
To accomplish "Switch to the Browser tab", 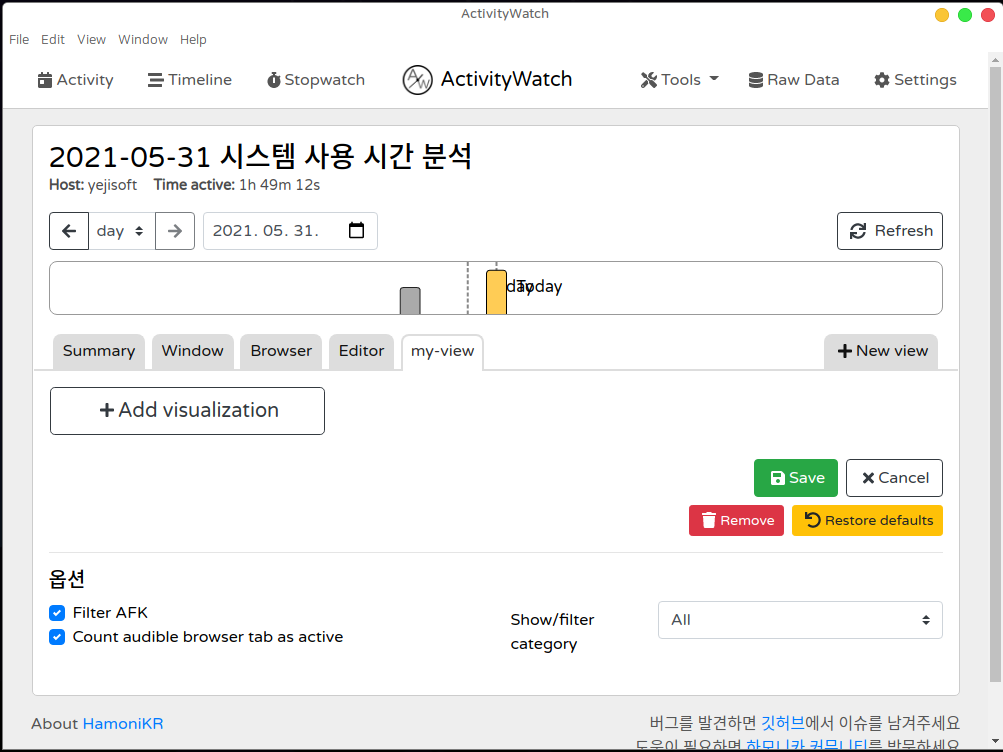I will [x=281, y=351].
